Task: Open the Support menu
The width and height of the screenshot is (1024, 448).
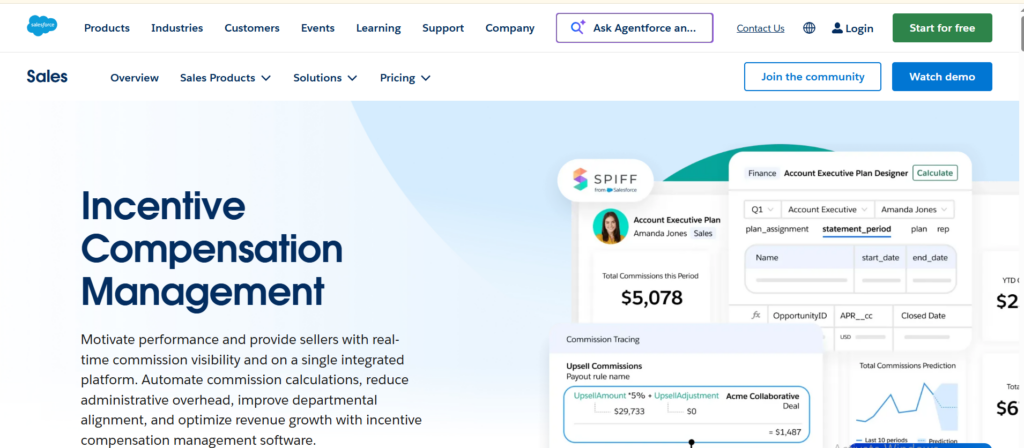Action: [x=443, y=28]
